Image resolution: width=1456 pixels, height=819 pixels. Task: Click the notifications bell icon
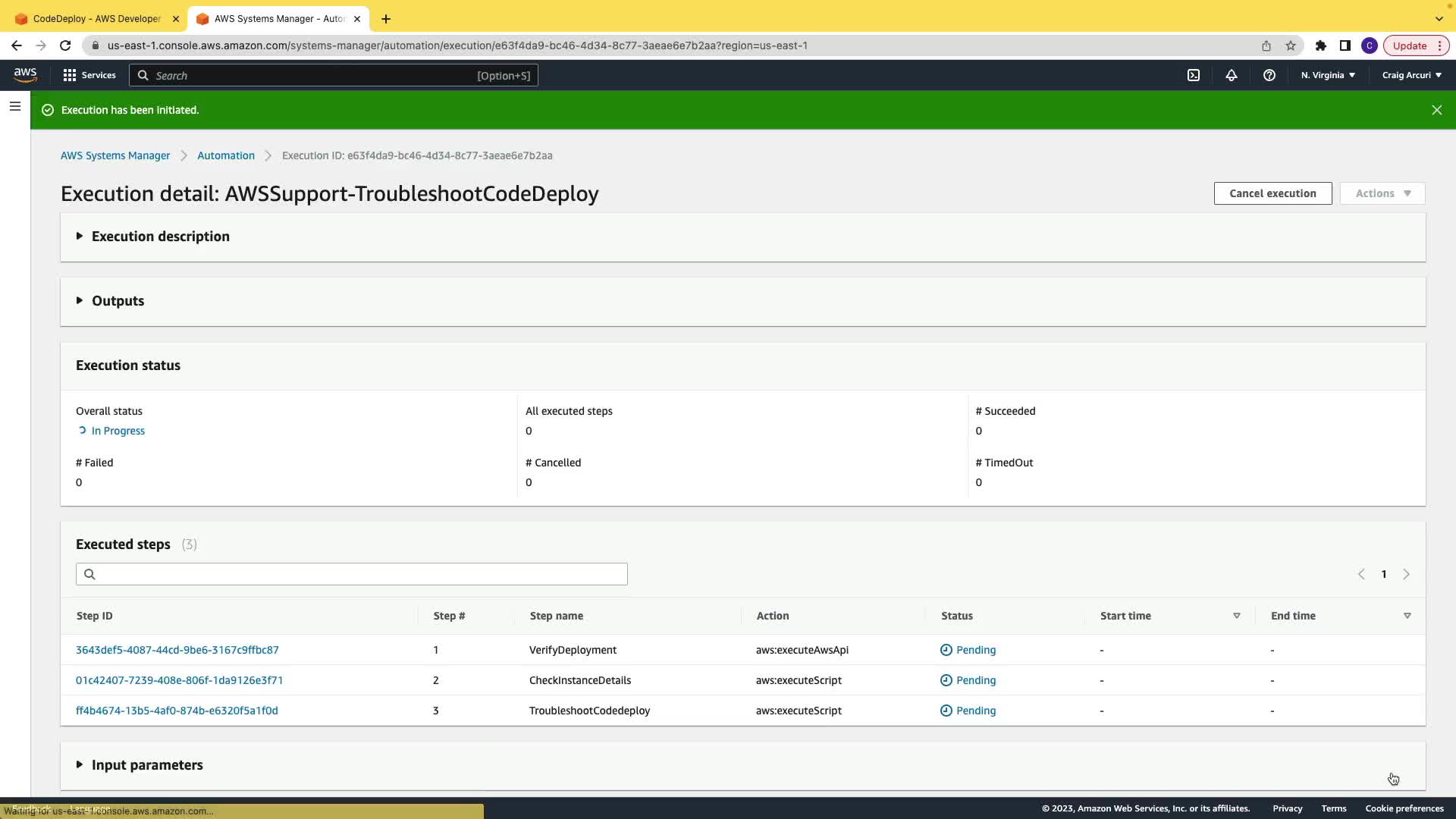(1232, 75)
